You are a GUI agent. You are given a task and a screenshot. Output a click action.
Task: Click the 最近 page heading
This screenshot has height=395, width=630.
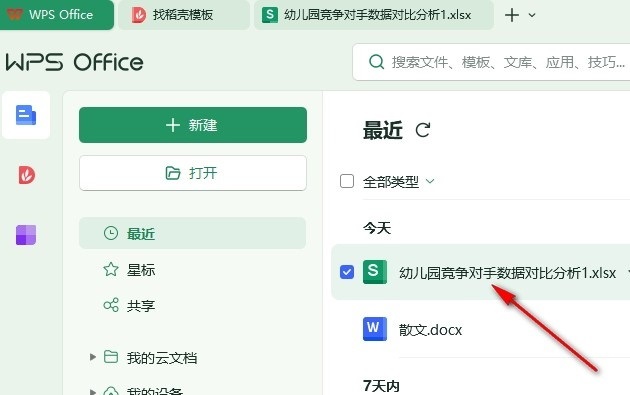(x=382, y=131)
